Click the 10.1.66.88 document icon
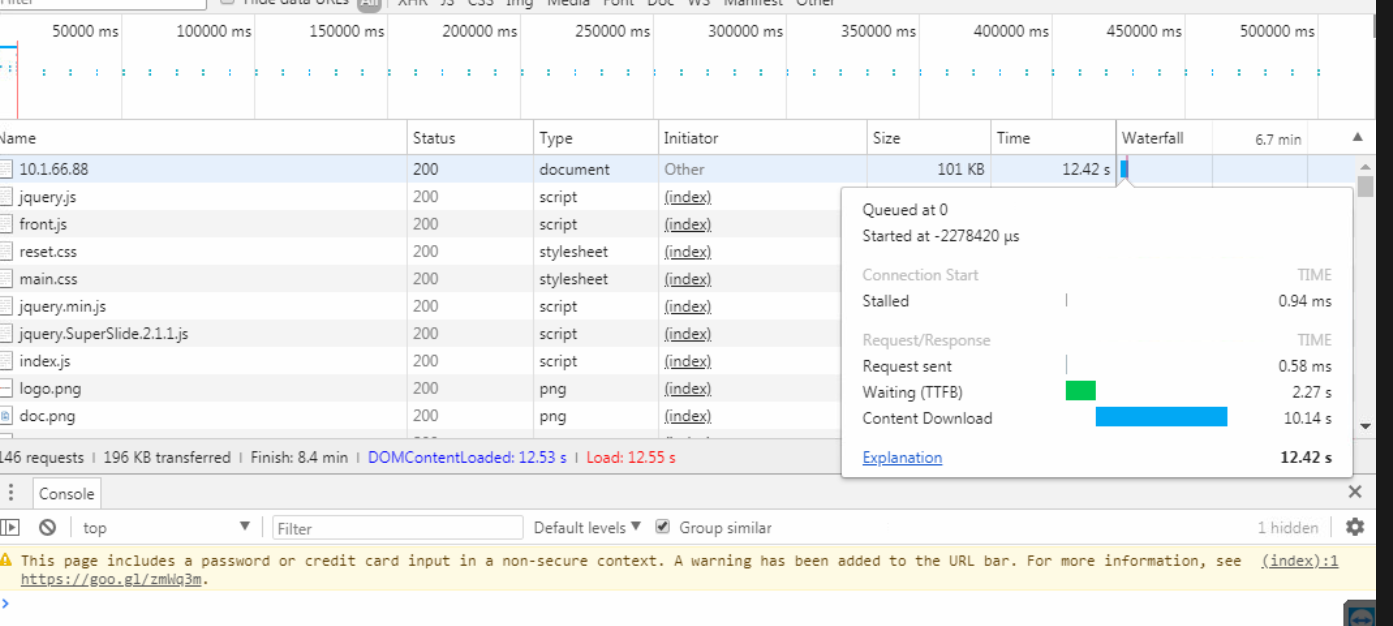Viewport: 1393px width, 626px height. [x=6, y=169]
